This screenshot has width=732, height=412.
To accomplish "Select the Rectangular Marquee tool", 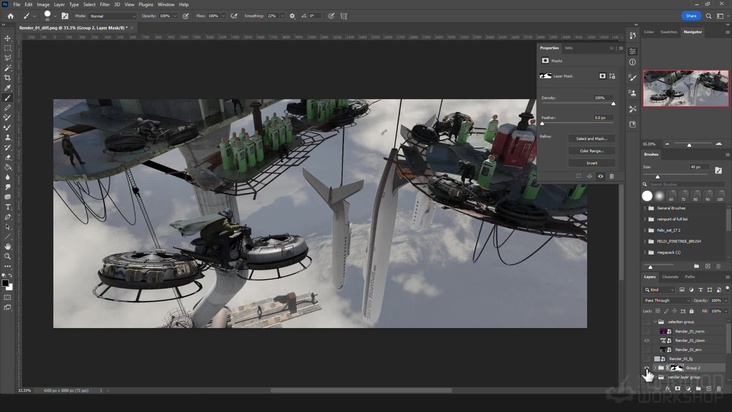I will click(7, 48).
